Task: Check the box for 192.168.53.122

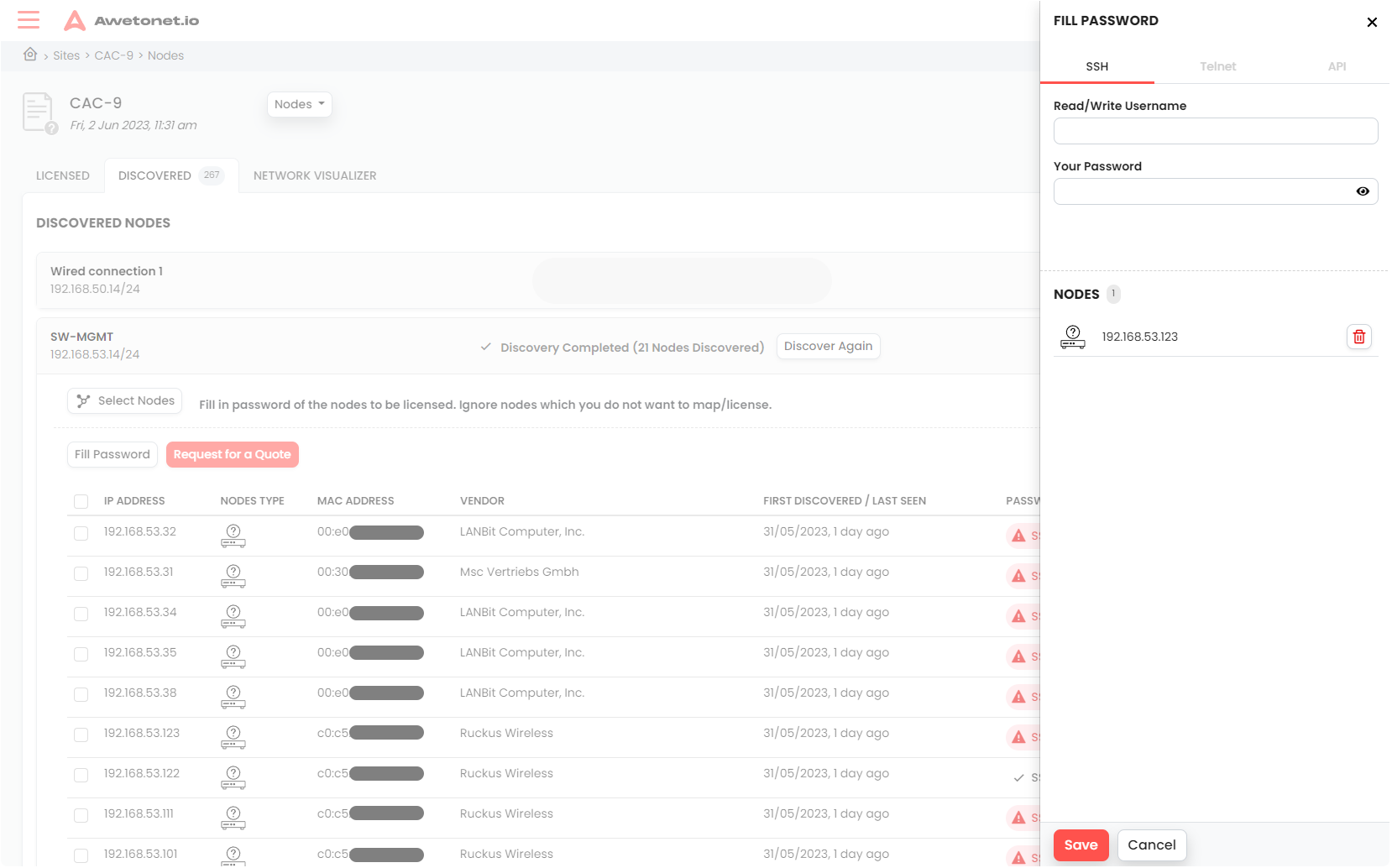Action: pyautogui.click(x=81, y=775)
